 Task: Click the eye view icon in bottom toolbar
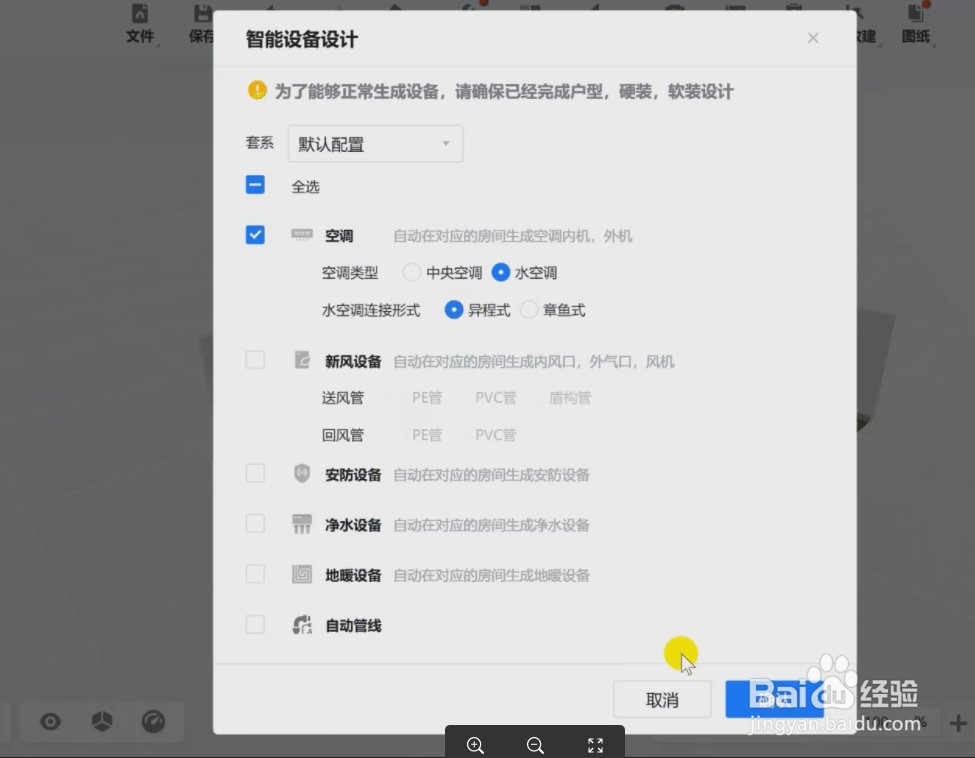tap(50, 722)
